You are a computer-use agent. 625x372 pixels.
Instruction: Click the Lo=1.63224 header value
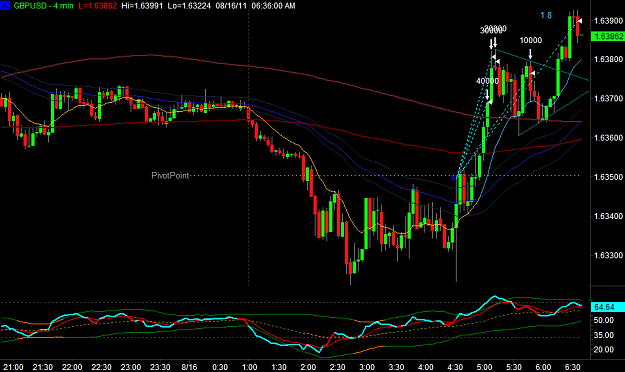pyautogui.click(x=189, y=6)
